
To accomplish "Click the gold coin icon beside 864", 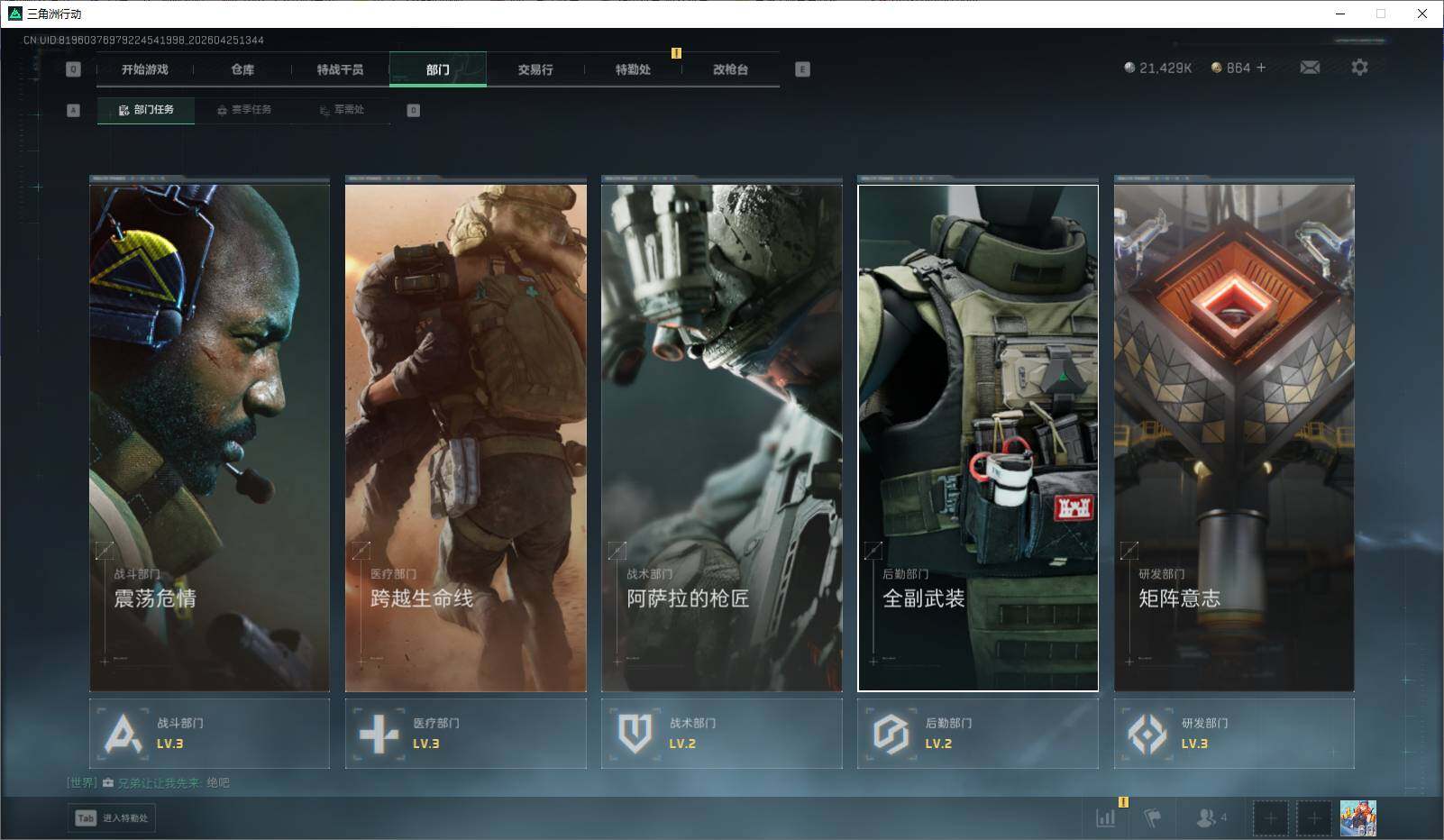I will [1216, 68].
